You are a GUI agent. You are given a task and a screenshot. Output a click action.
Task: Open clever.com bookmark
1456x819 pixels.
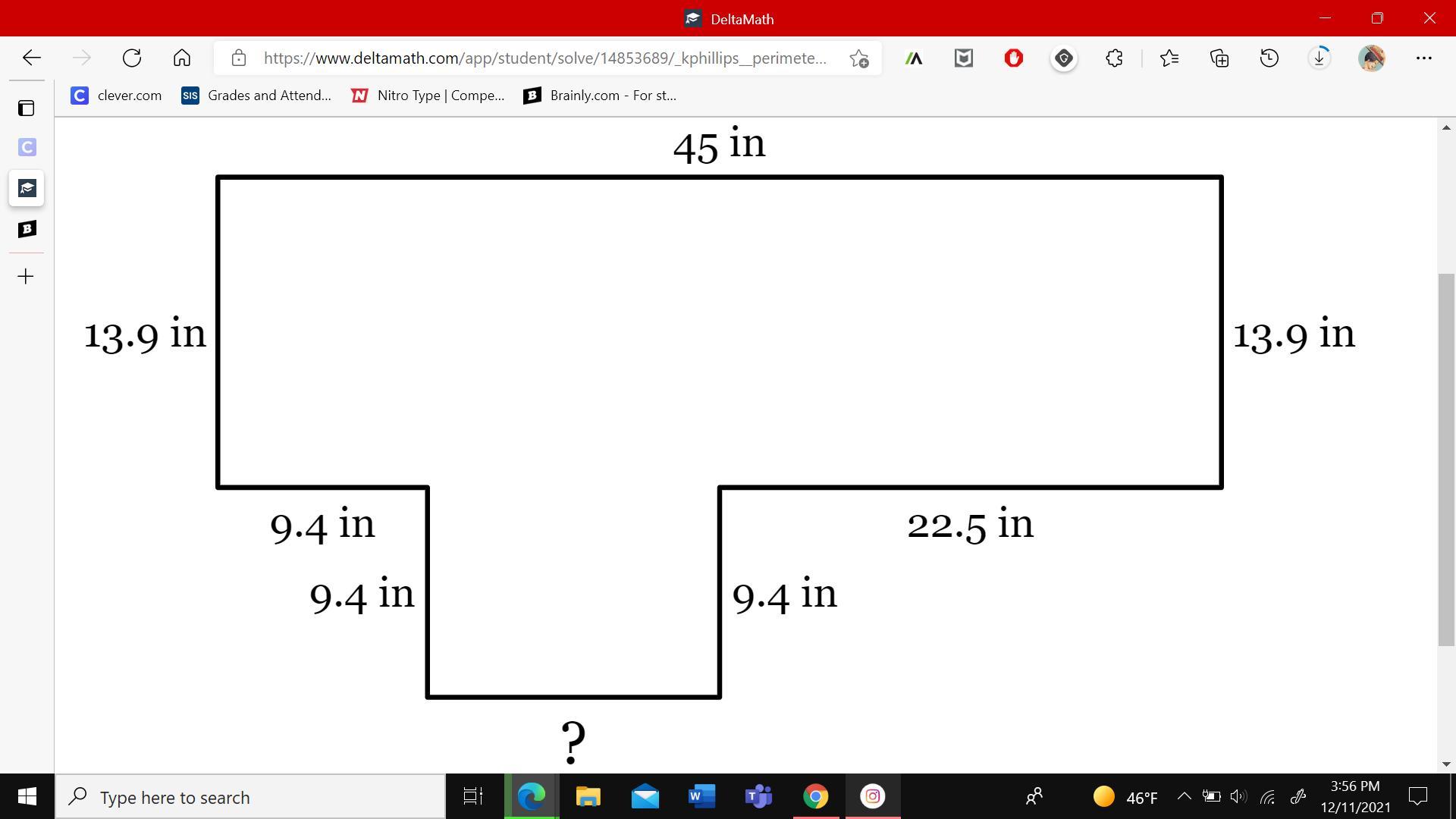tap(116, 96)
